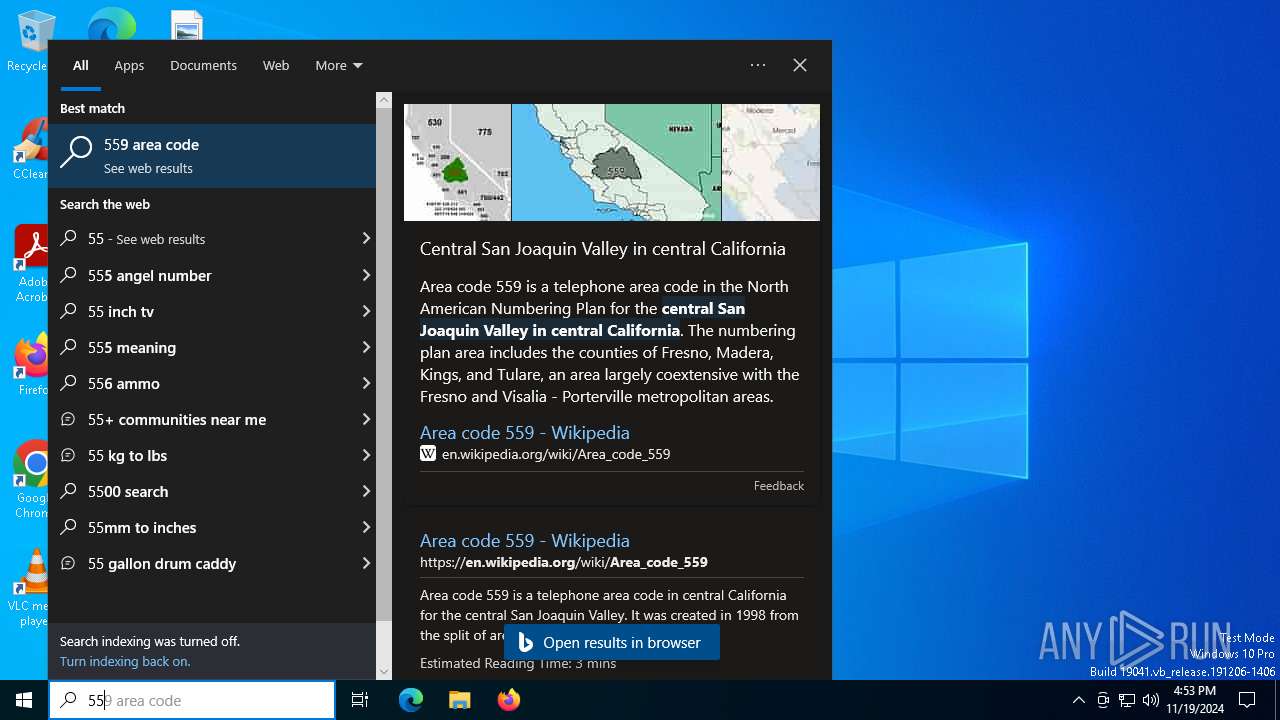The height and width of the screenshot is (720, 1280).
Task: Click the en.wikipedia.org/wiki/Area_code_559 URL
Action: (x=556, y=454)
